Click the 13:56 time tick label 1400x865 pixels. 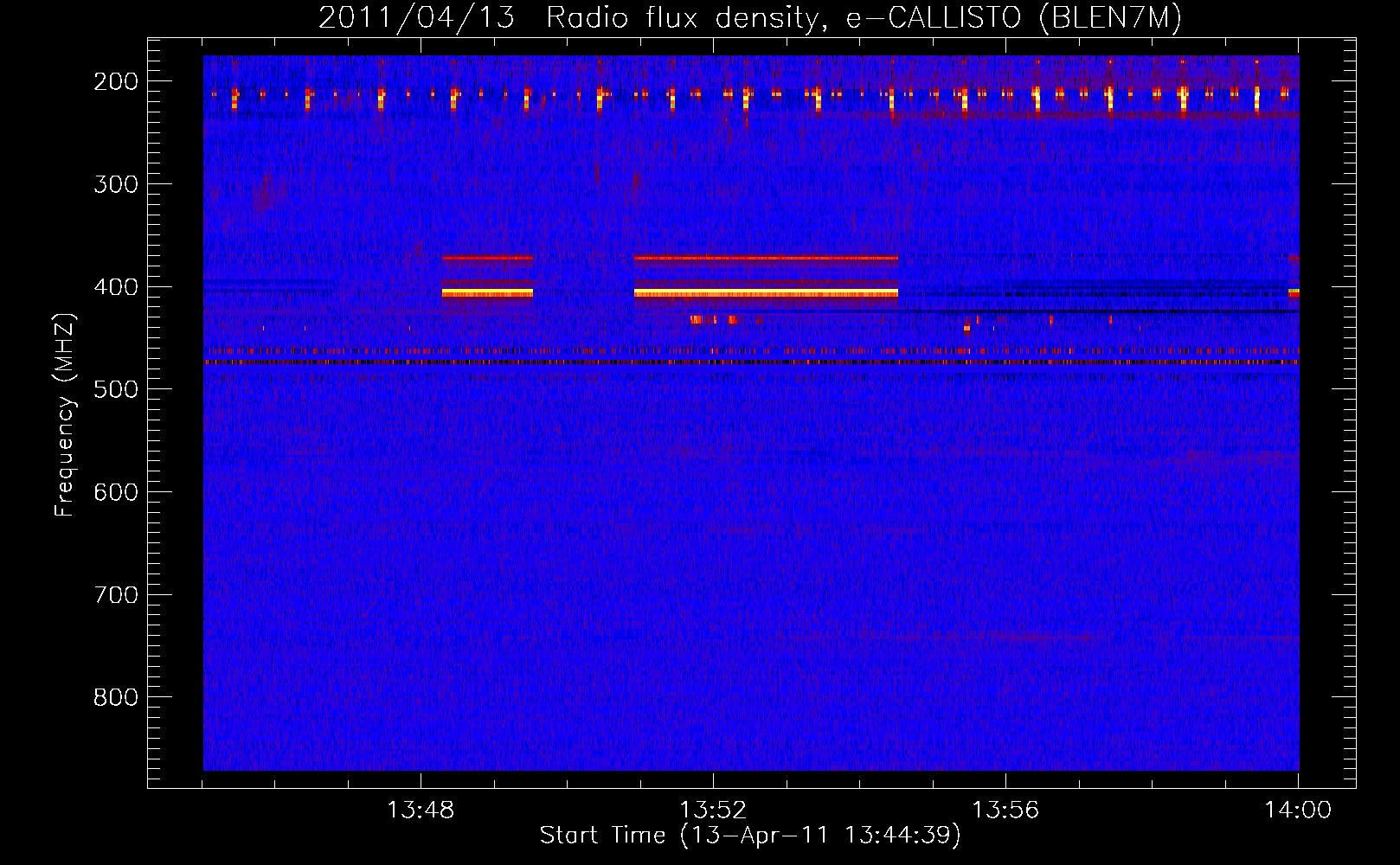1005,811
